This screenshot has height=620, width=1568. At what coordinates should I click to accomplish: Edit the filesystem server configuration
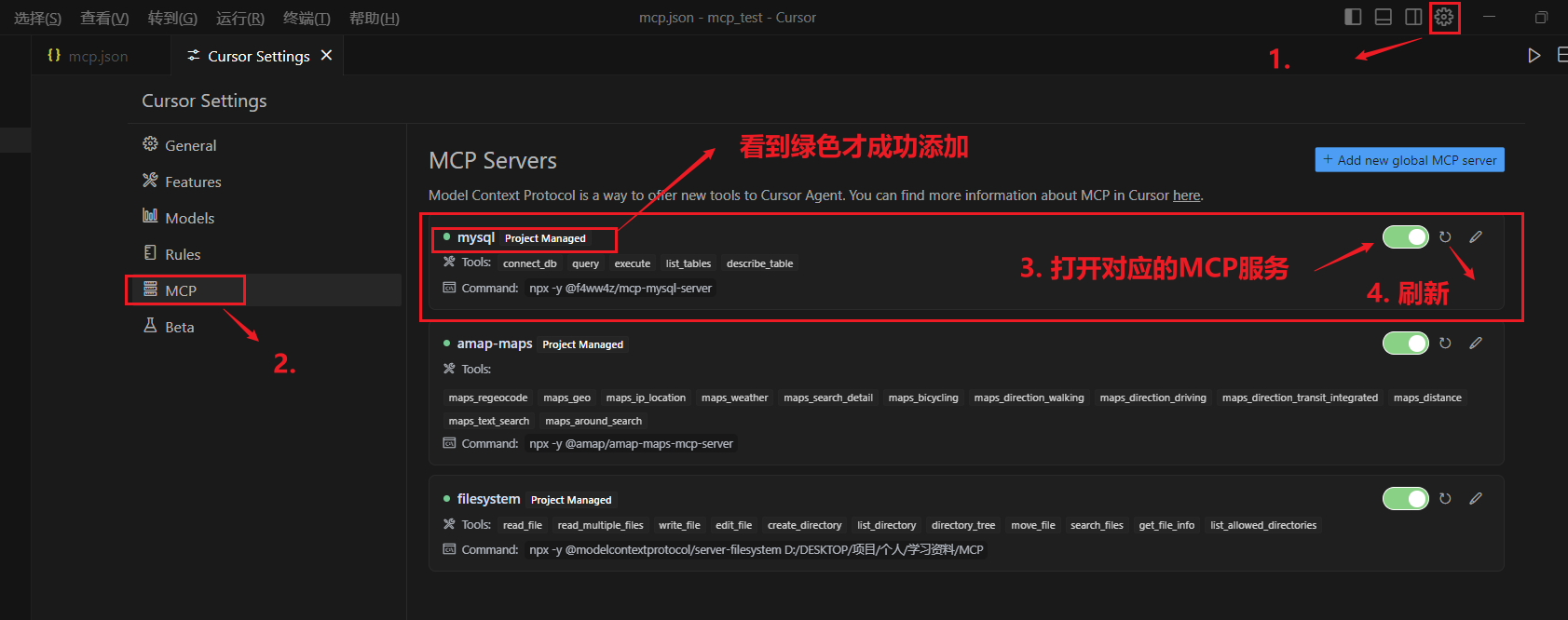[x=1476, y=499]
